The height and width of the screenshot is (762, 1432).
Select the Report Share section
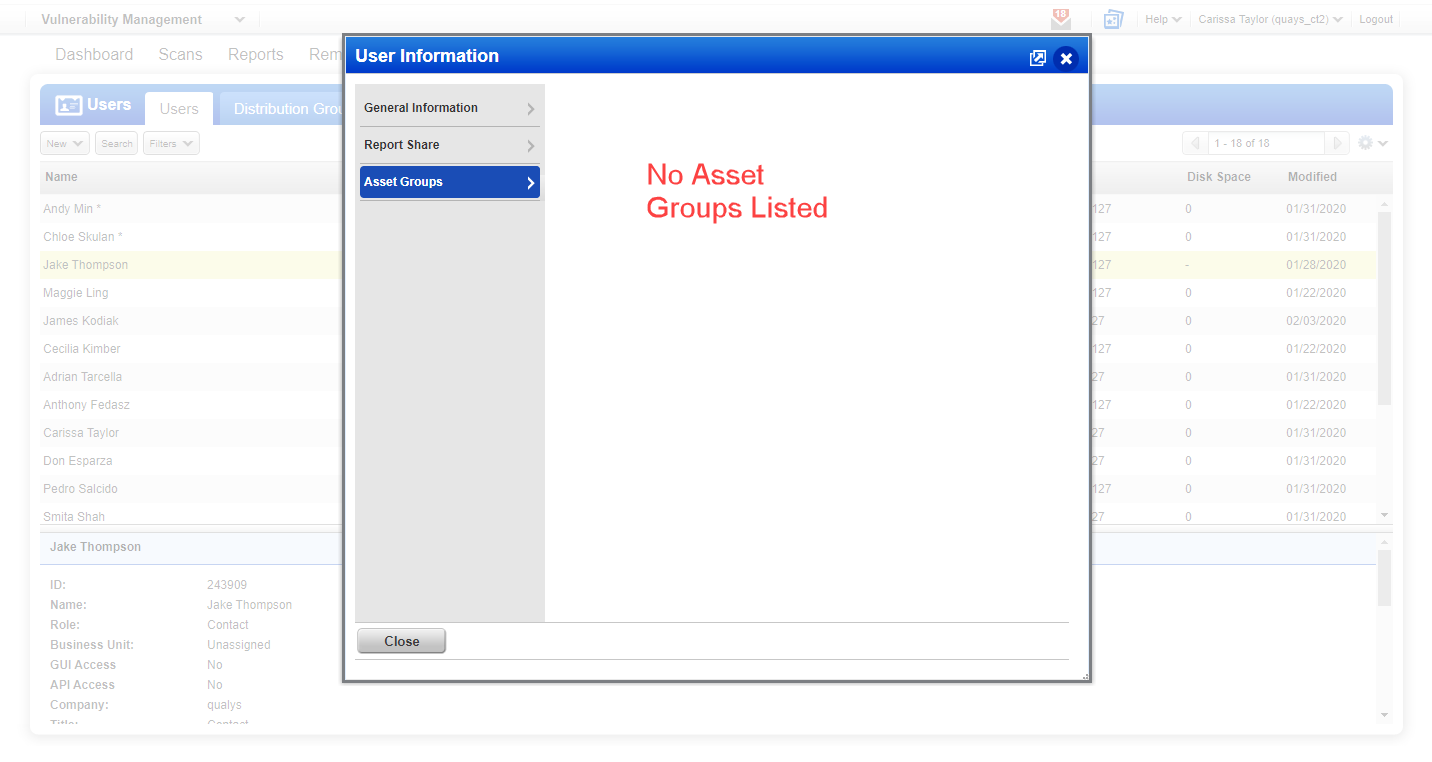pyautogui.click(x=449, y=145)
